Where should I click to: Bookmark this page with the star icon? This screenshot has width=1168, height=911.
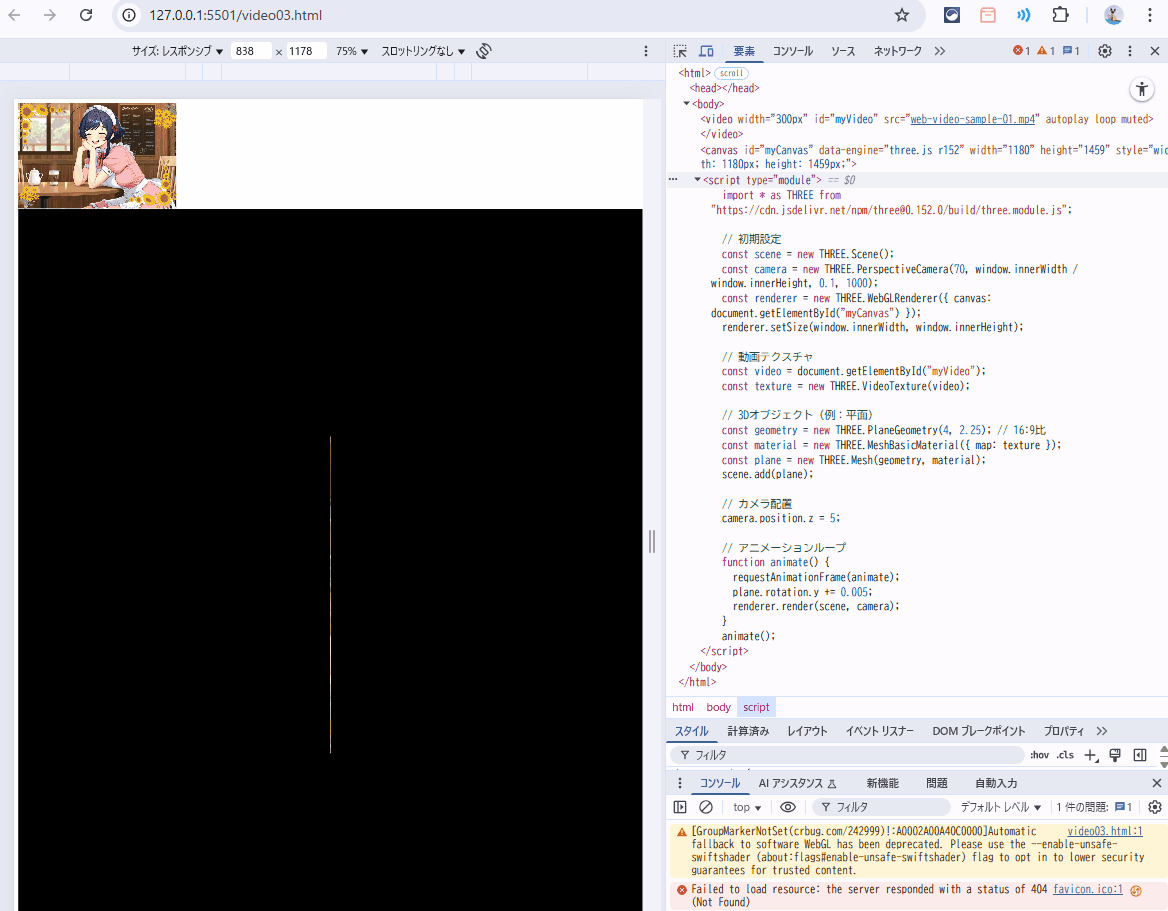click(902, 15)
